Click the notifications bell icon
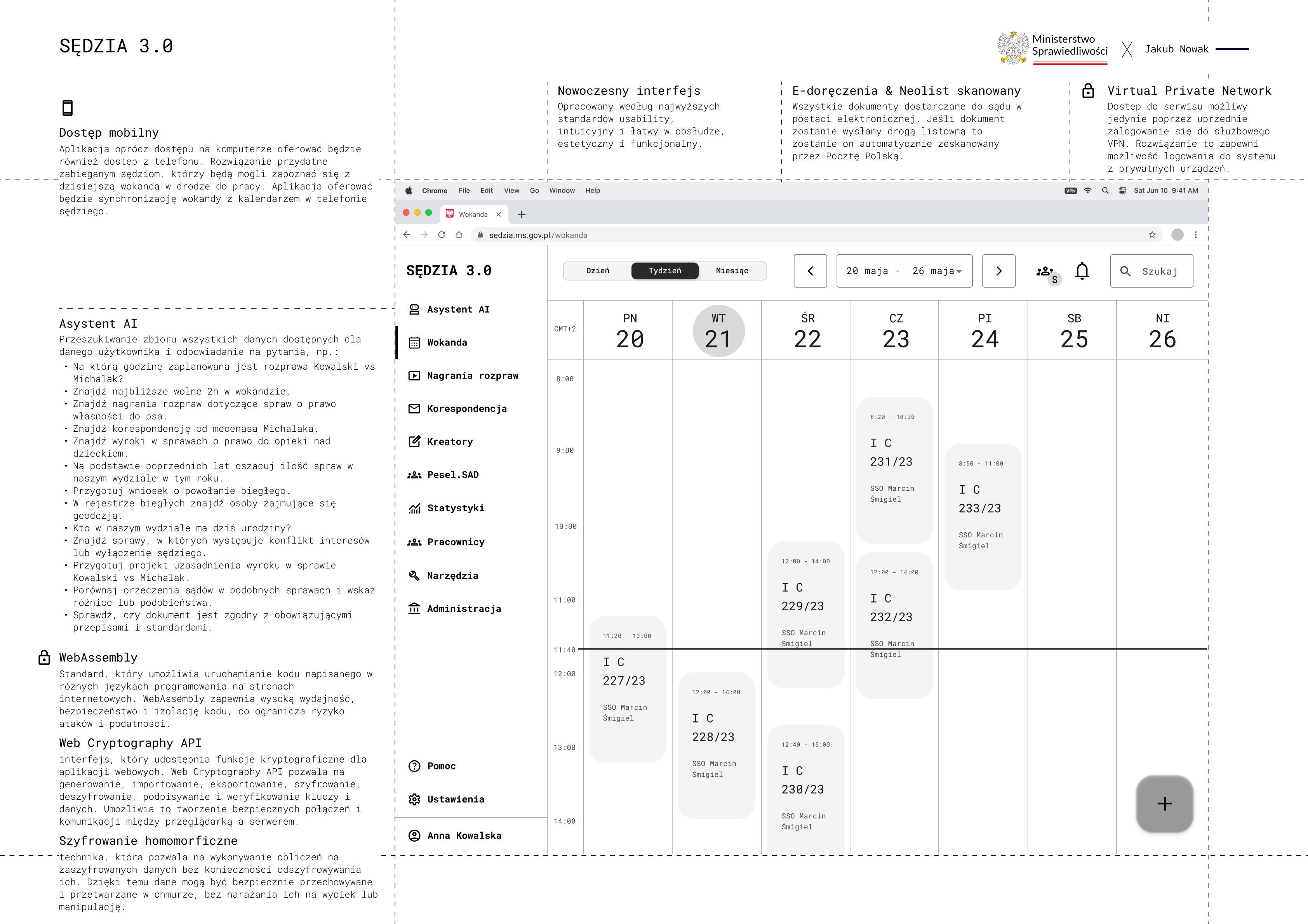 click(1082, 271)
